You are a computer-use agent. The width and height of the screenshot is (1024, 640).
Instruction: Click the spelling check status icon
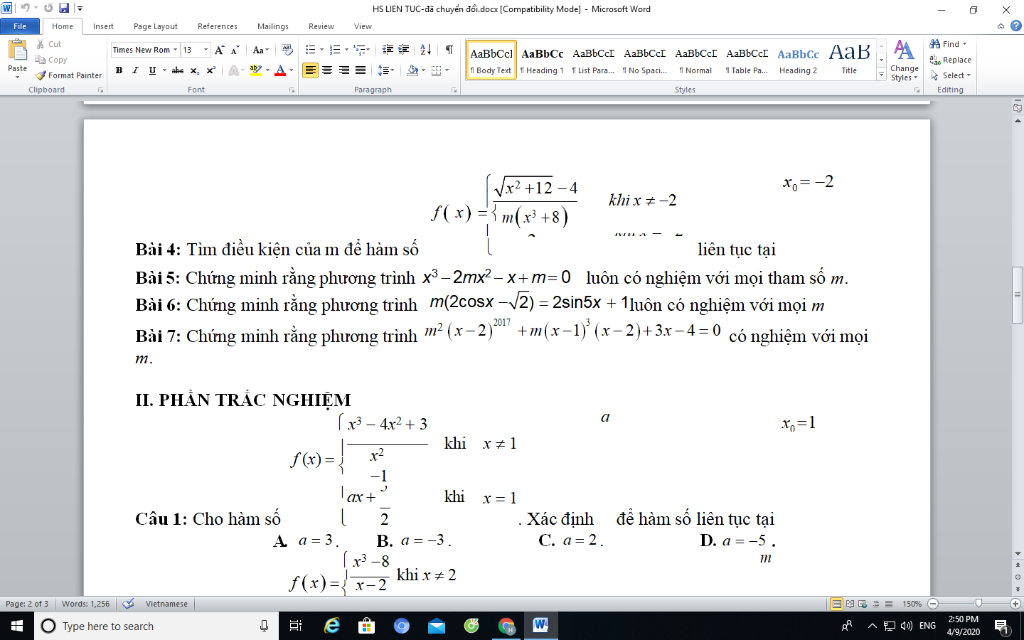point(129,604)
